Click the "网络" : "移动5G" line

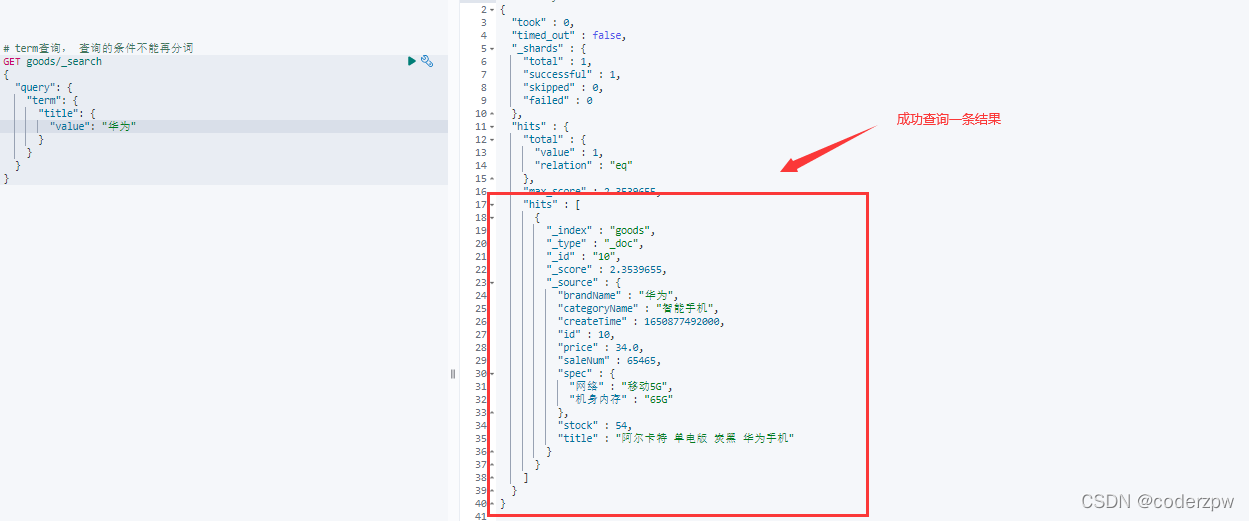(x=621, y=386)
